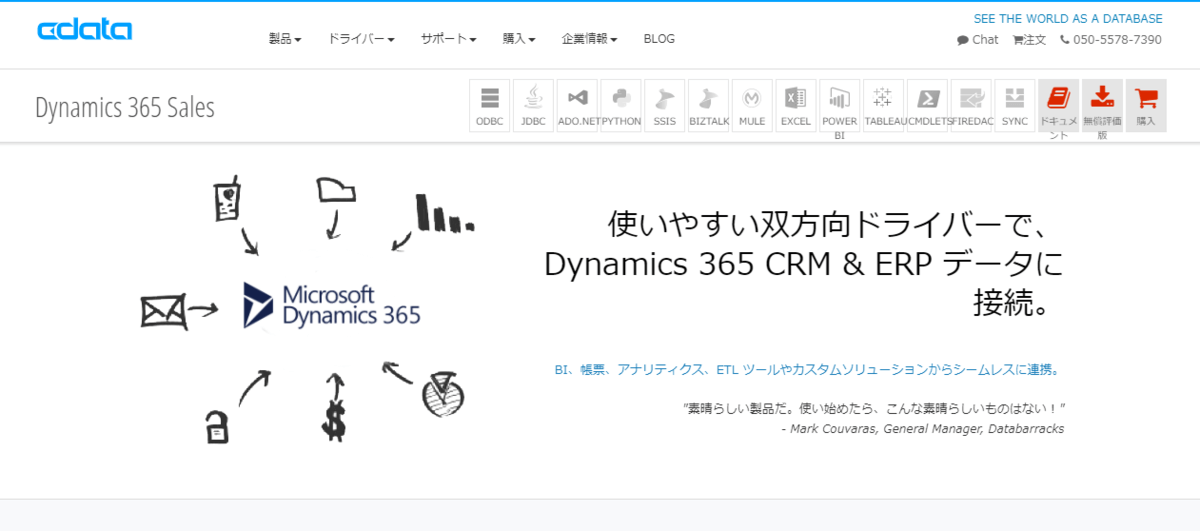This screenshot has height=531, width=1200.
Task: Click the blue BI、帳票、アナリティクス text line
Action: [807, 369]
